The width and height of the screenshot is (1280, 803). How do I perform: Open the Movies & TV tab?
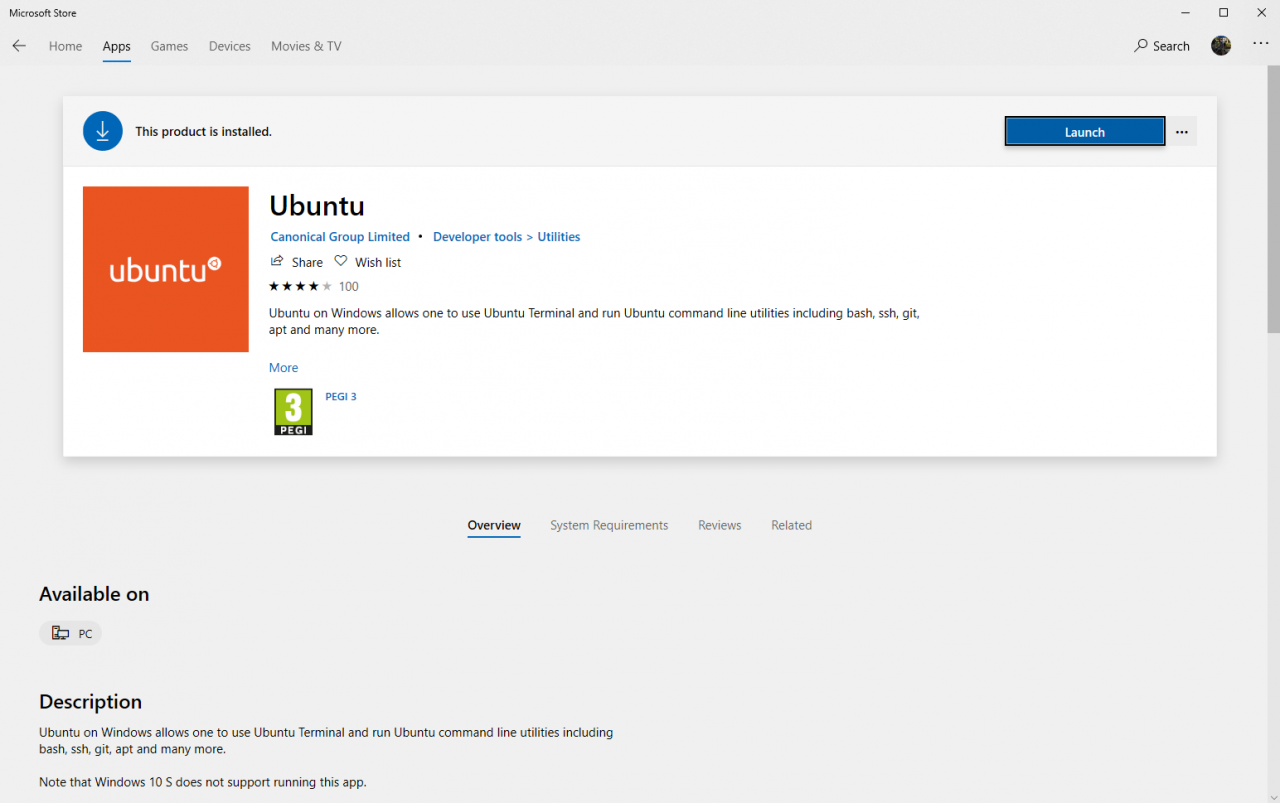(x=306, y=46)
